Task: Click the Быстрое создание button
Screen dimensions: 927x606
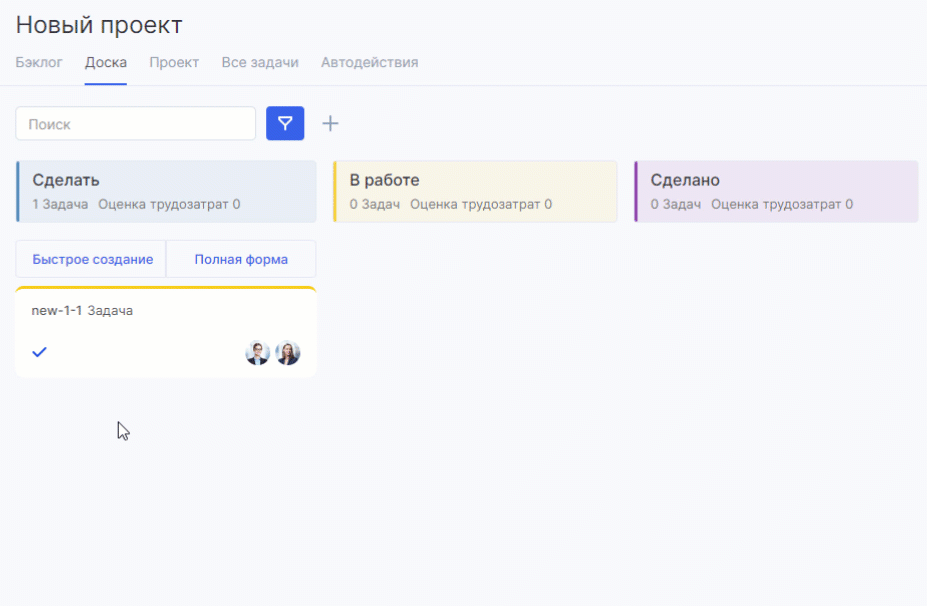Action: tap(91, 259)
